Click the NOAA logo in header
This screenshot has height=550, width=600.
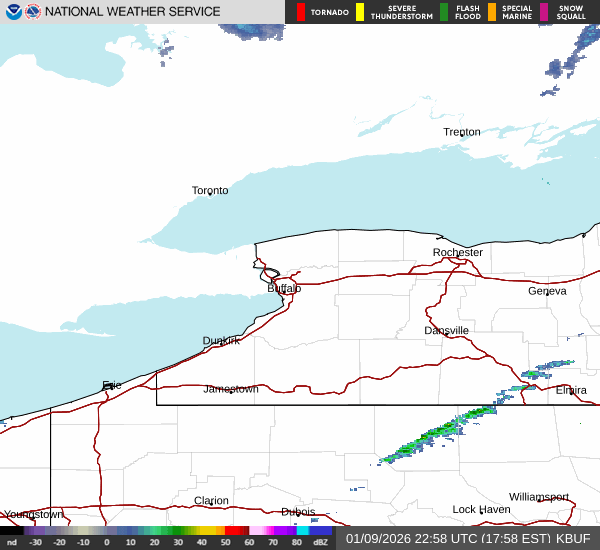click(13, 12)
